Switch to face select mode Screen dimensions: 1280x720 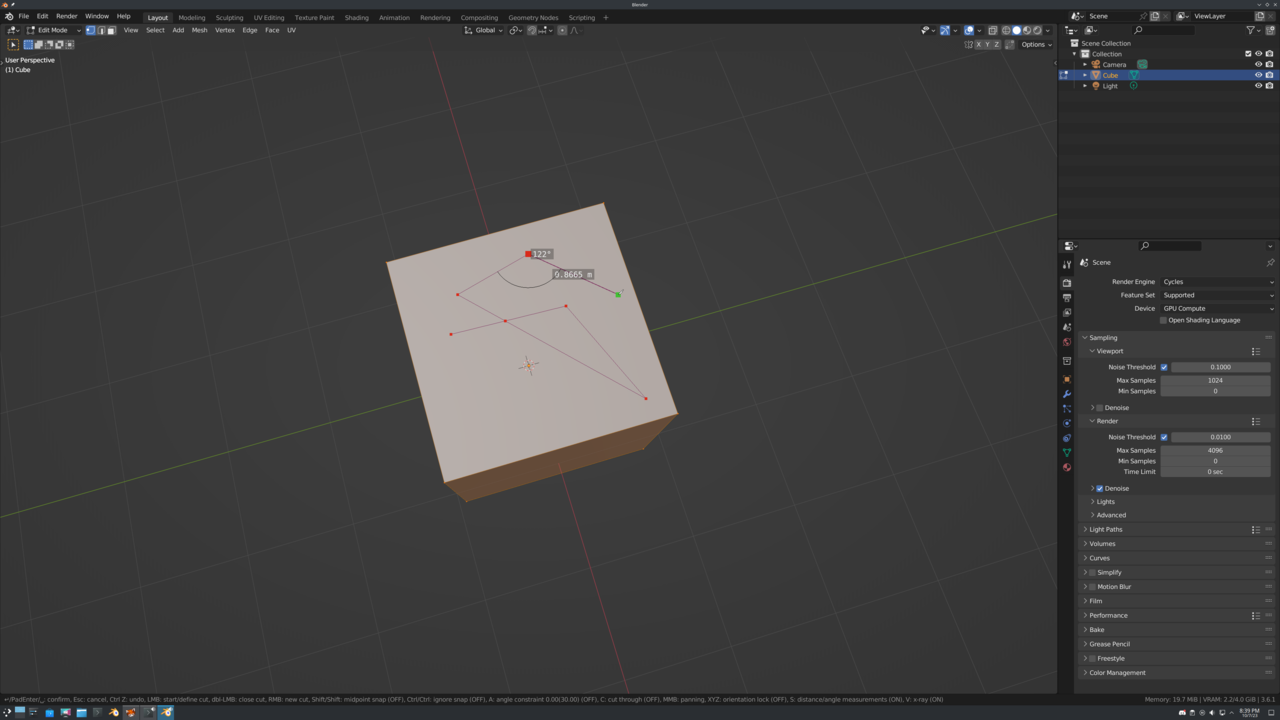tap(111, 30)
